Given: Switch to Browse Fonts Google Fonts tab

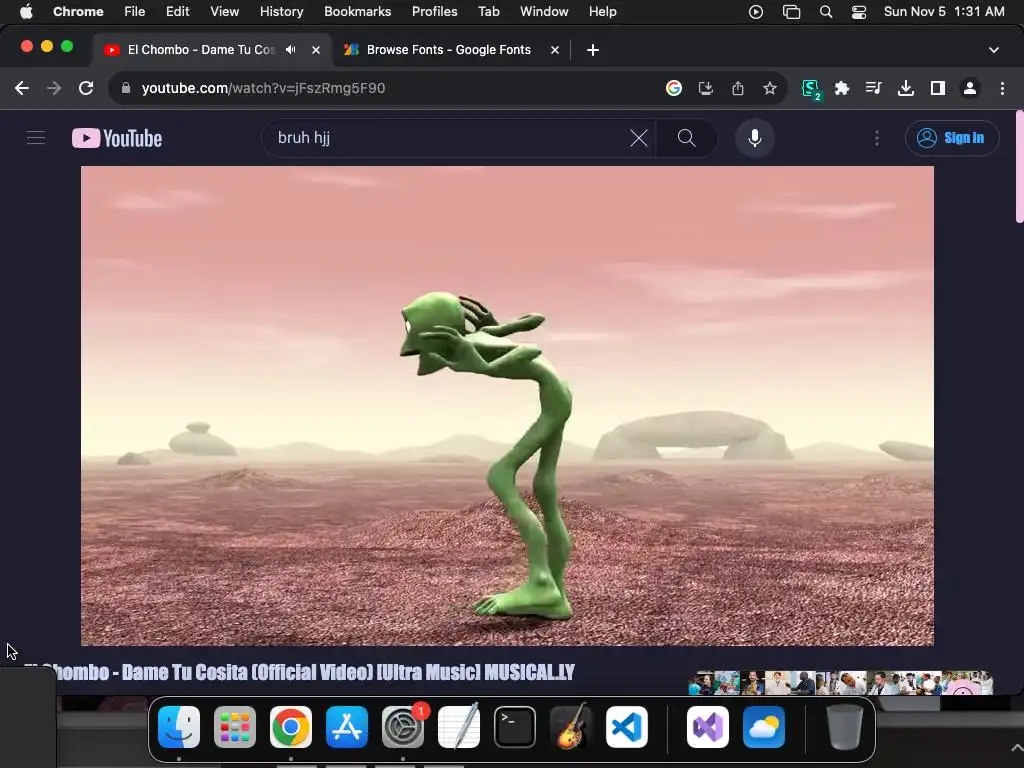Looking at the screenshot, I should (449, 50).
